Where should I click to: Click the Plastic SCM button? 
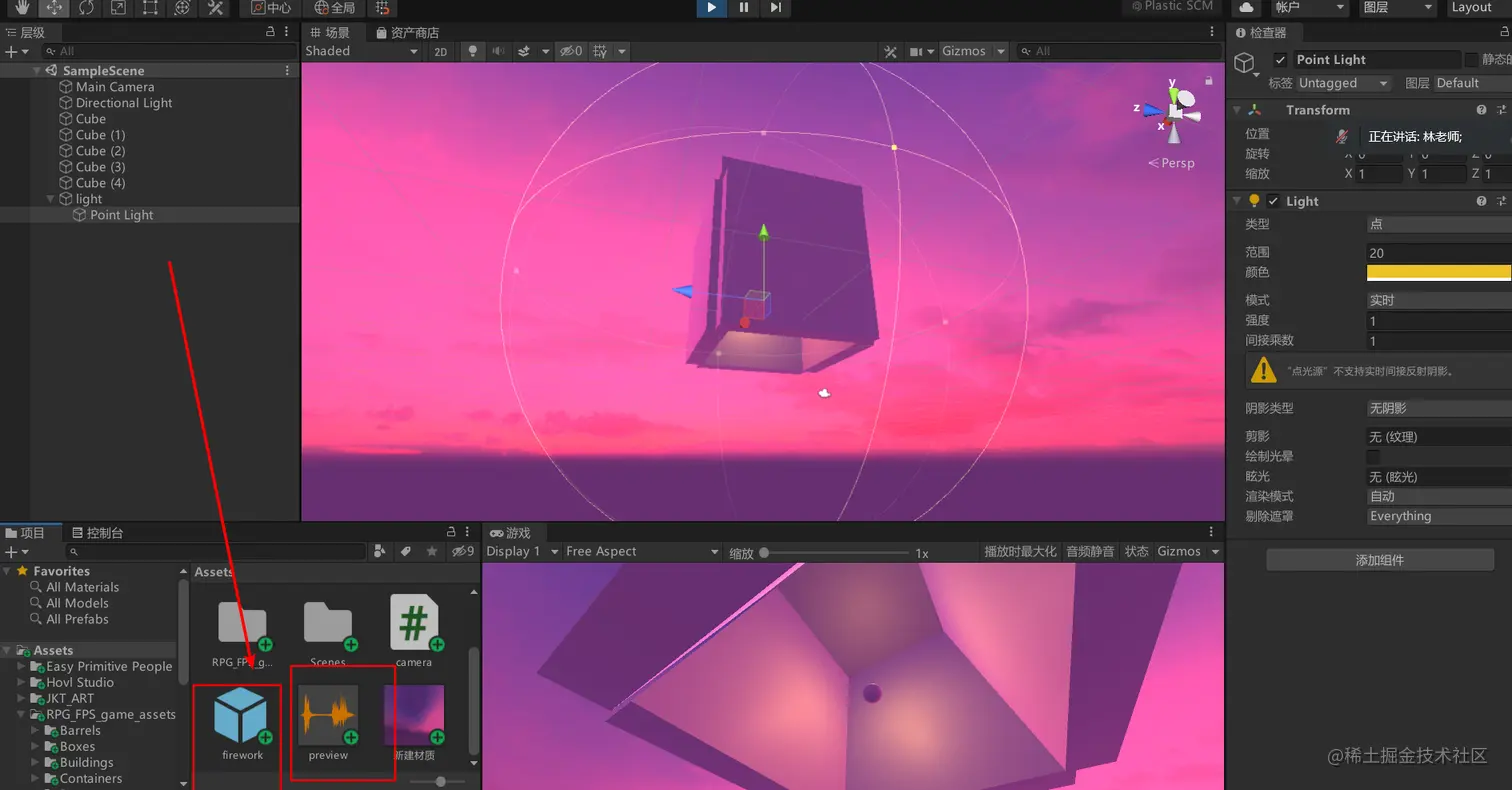pos(1170,7)
